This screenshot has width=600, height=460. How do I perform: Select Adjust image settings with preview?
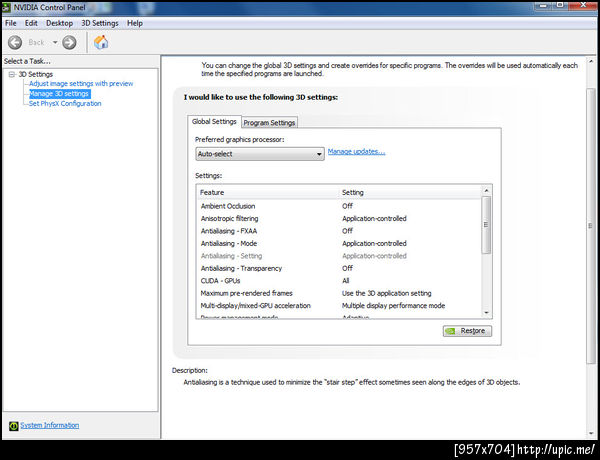coord(81,83)
